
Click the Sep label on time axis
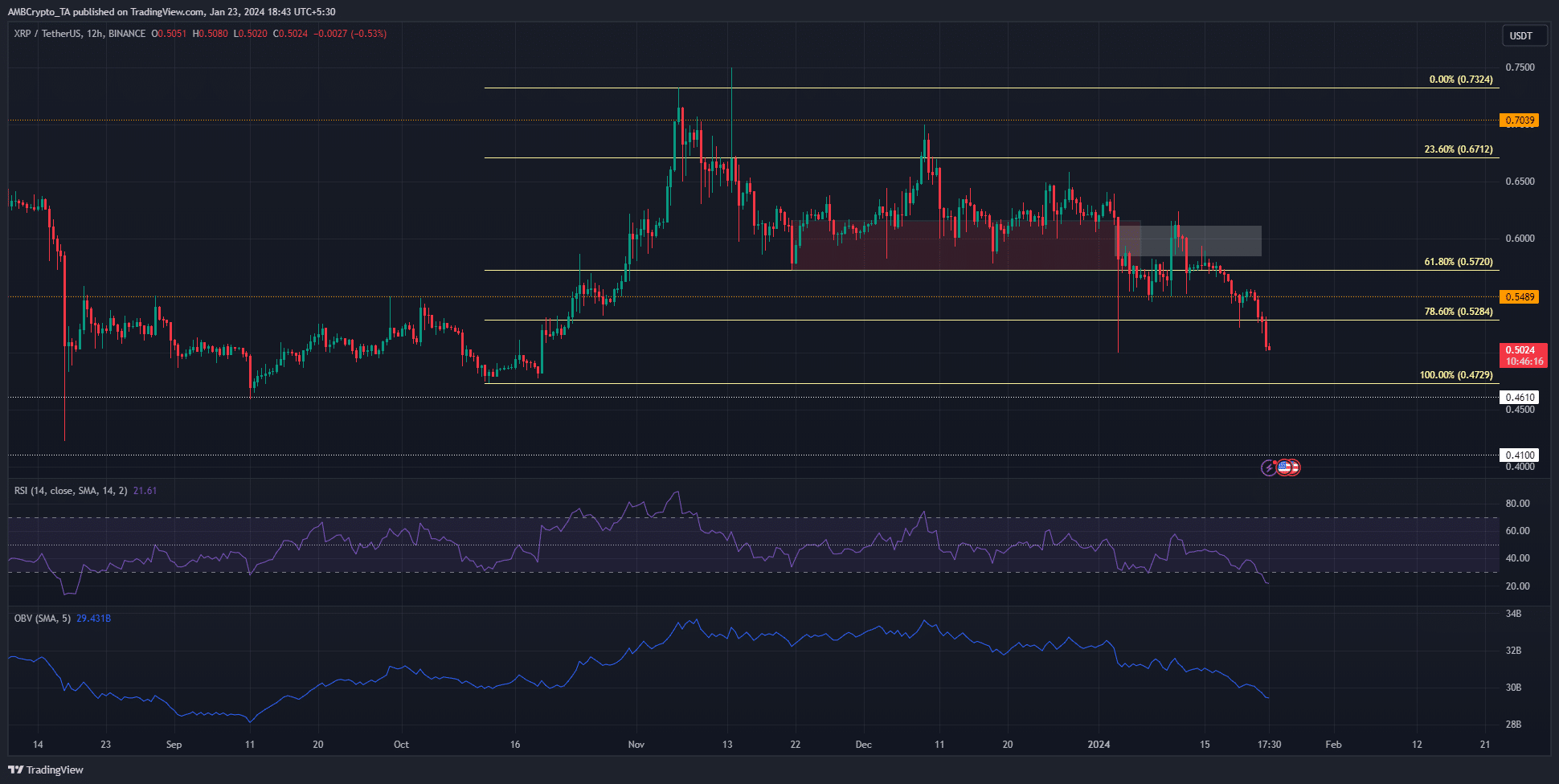point(174,745)
